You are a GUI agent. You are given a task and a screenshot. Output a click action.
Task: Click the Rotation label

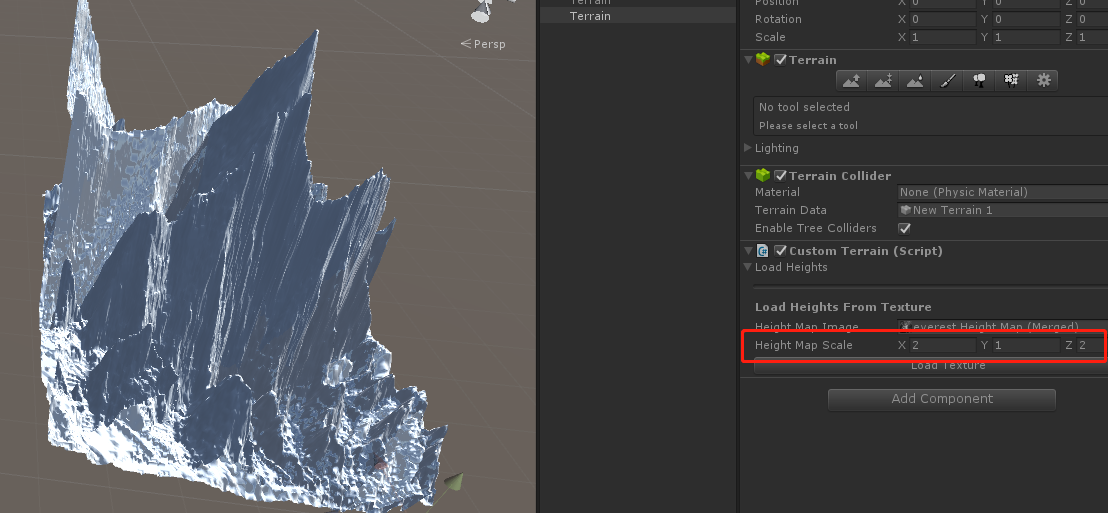(778, 19)
